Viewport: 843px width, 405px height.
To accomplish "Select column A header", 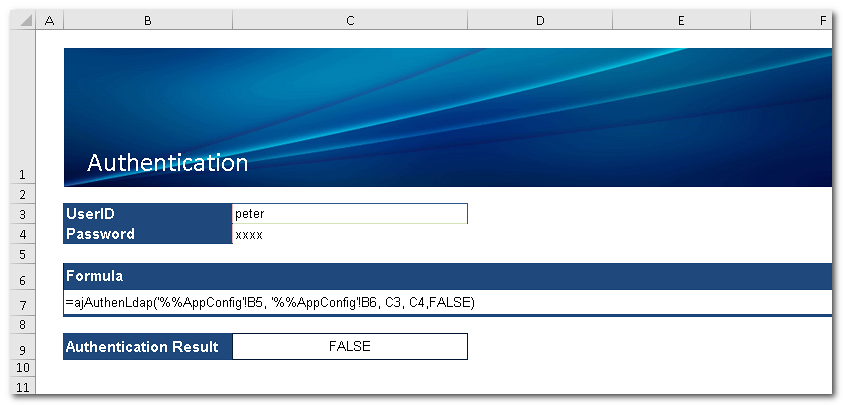I will tap(50, 20).
